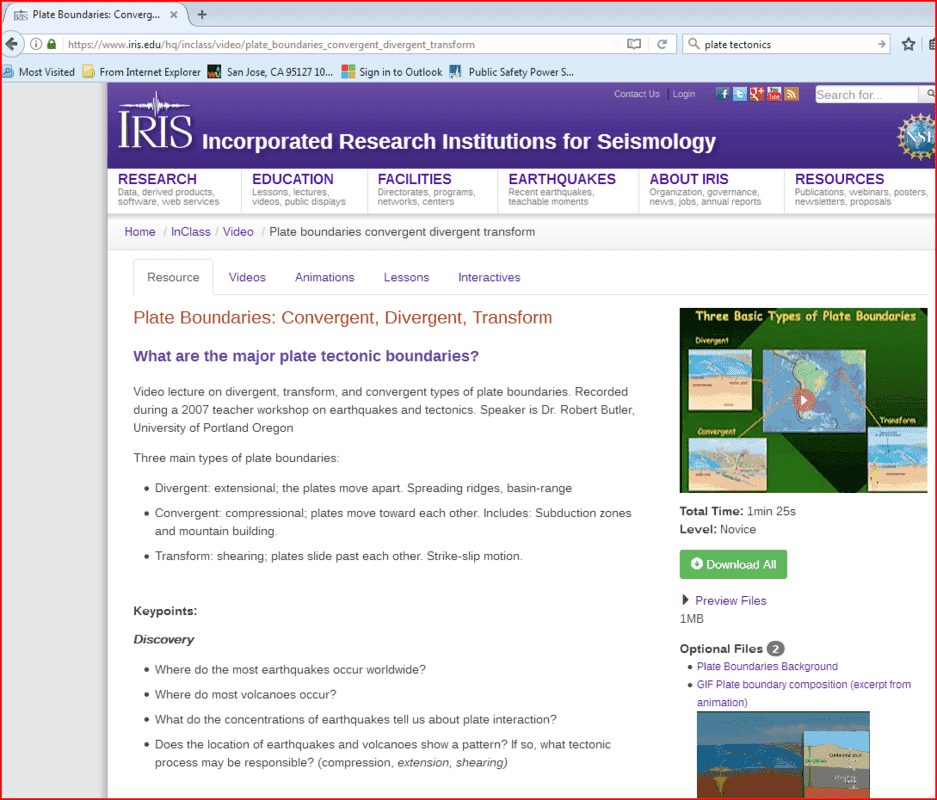Go to Video breadcrumb
This screenshot has width=937, height=800.
tap(238, 232)
